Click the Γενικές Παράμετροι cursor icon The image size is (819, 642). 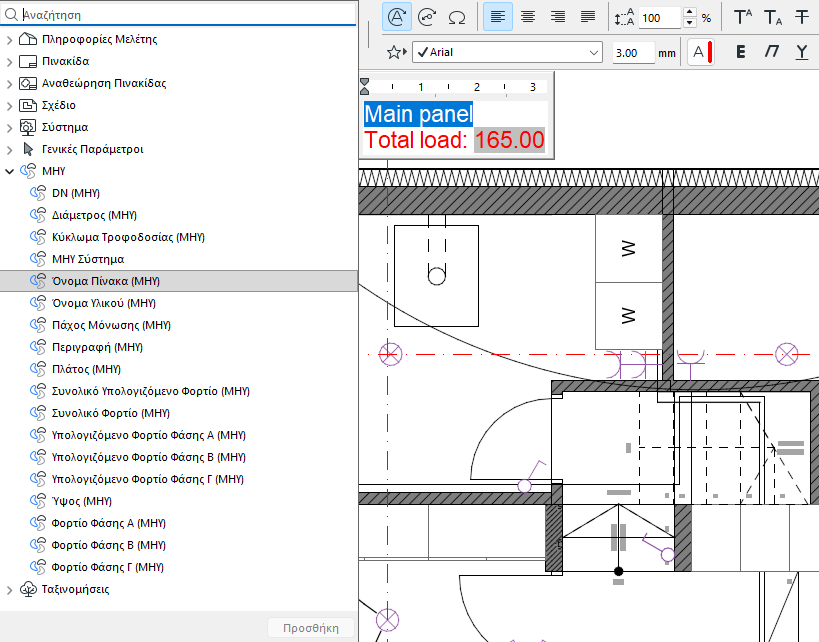(28, 149)
